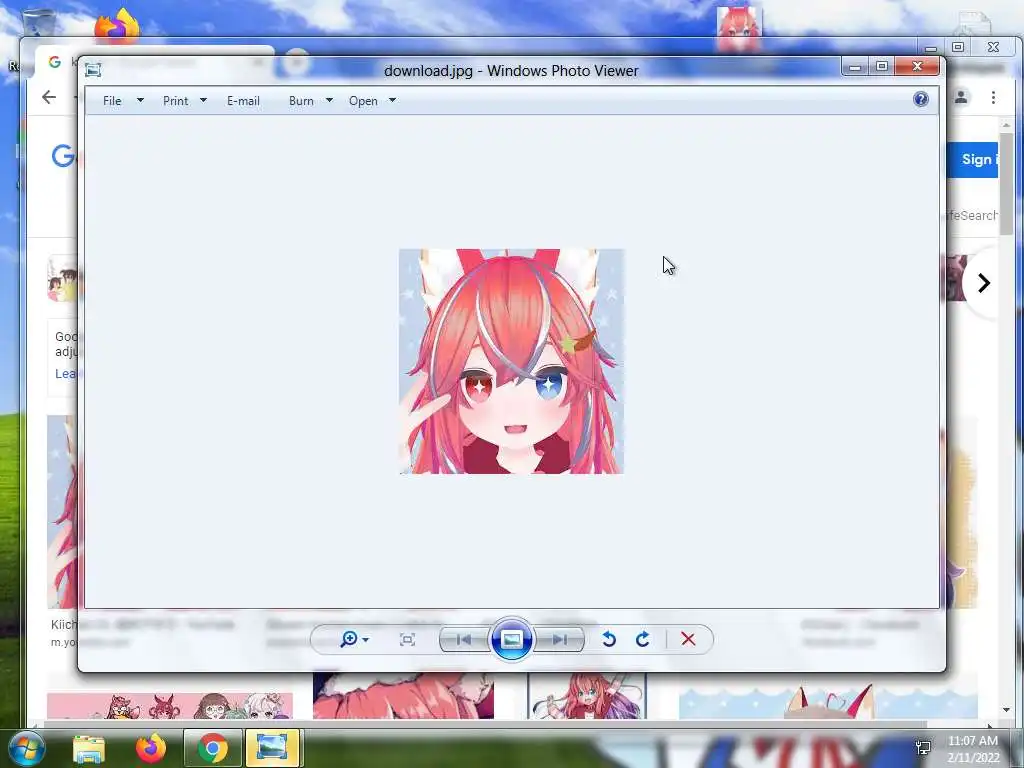Expand the zoom level dropdown arrow
This screenshot has width=1024, height=768.
coord(366,640)
